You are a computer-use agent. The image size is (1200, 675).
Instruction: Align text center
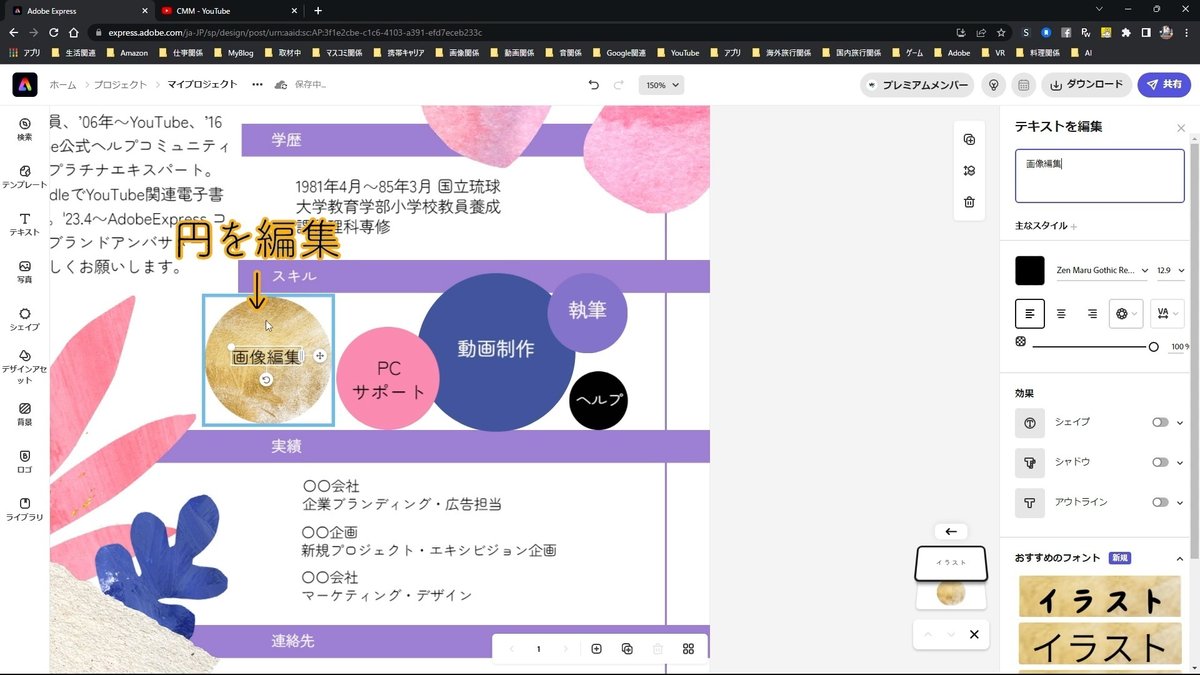pos(1061,313)
